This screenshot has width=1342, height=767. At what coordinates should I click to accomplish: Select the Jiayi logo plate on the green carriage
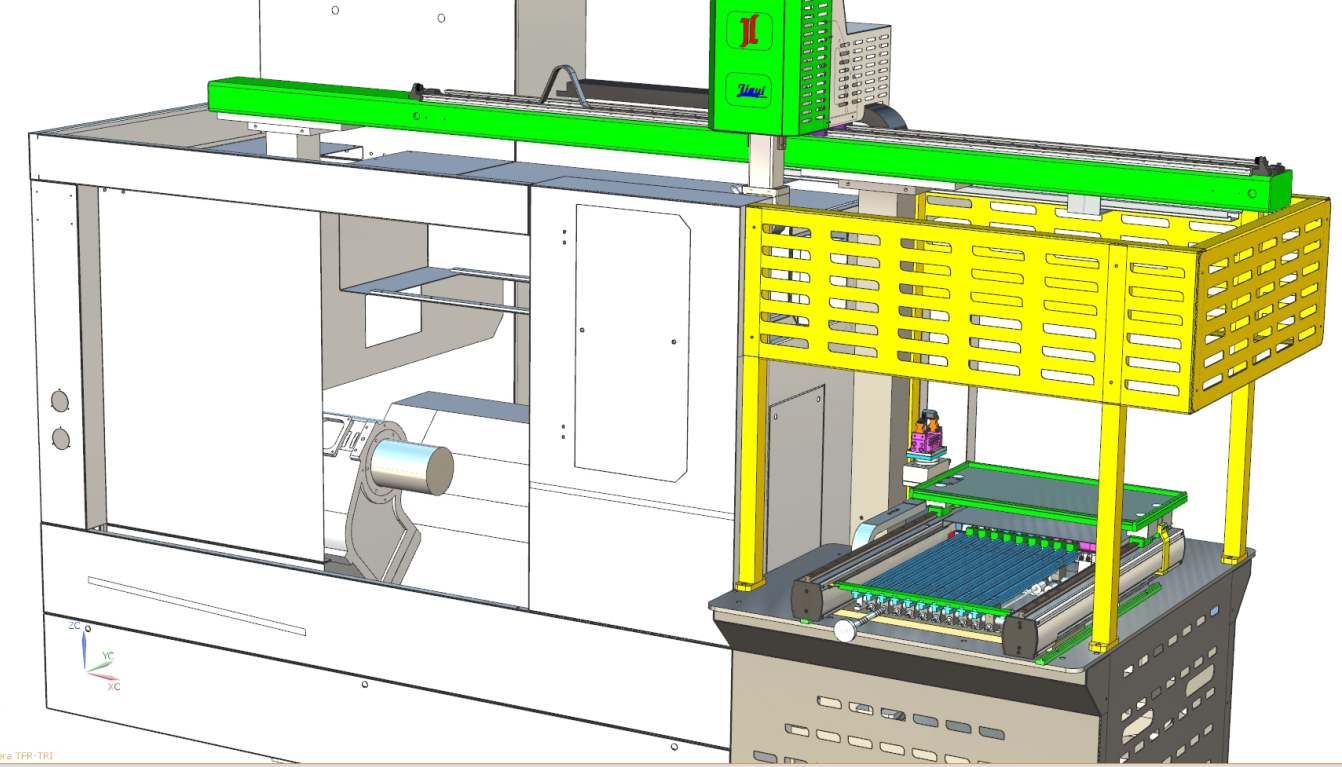pos(747,88)
